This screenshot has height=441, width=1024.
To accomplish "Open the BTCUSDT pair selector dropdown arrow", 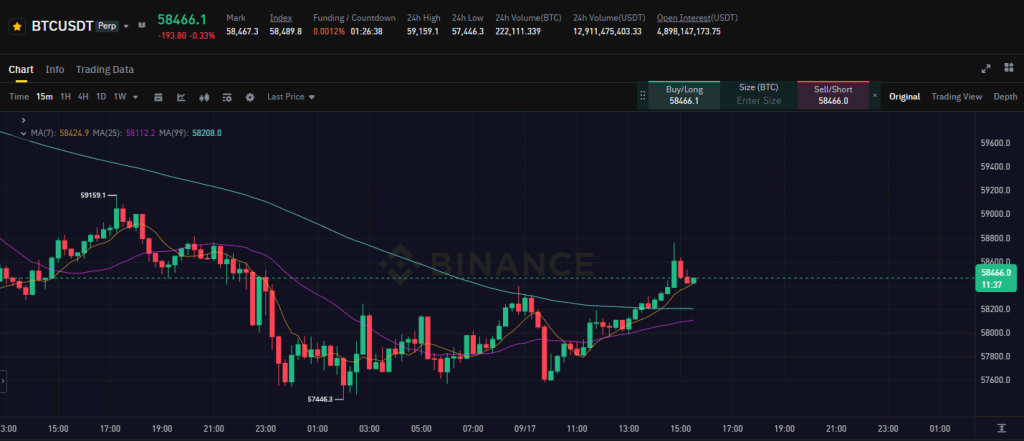I will (126, 27).
